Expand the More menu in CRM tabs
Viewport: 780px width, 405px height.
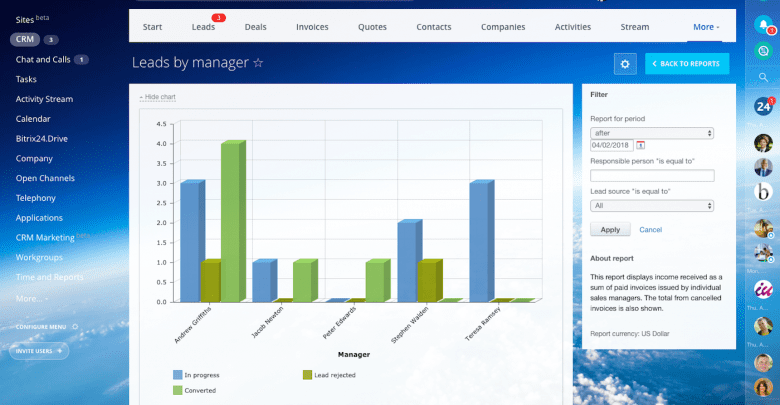coord(705,27)
